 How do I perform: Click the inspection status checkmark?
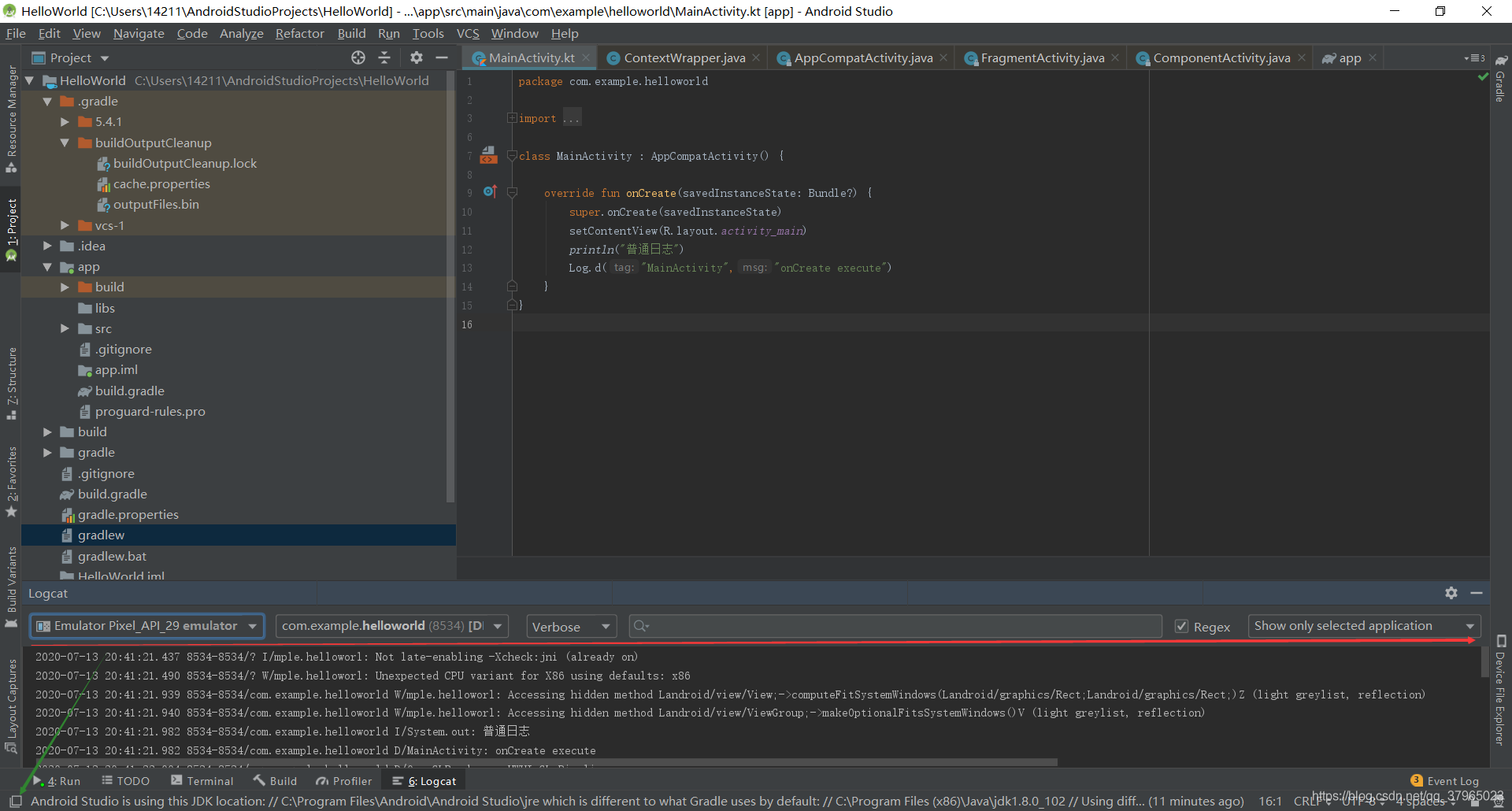[x=1483, y=77]
